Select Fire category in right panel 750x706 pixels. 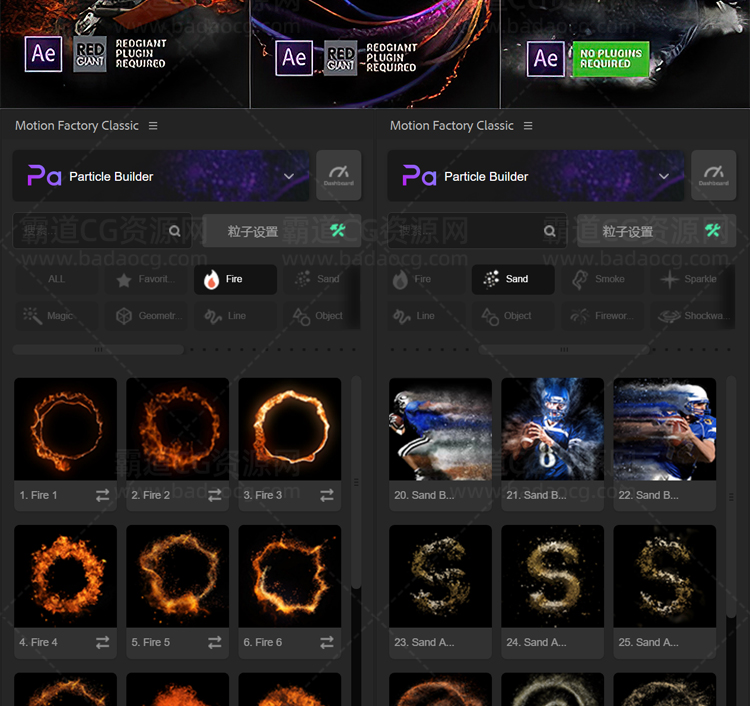(426, 279)
